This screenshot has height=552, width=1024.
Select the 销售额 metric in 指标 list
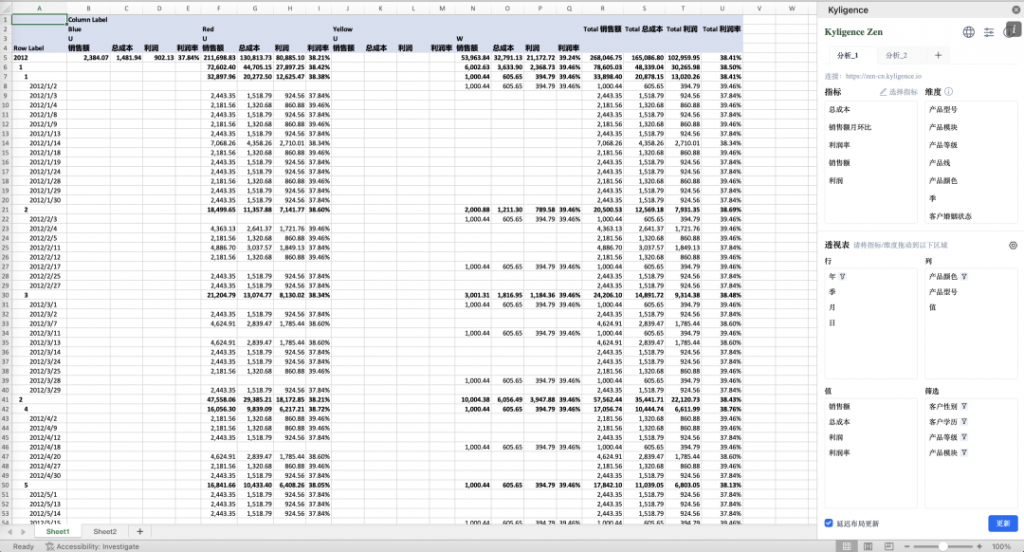click(x=840, y=163)
